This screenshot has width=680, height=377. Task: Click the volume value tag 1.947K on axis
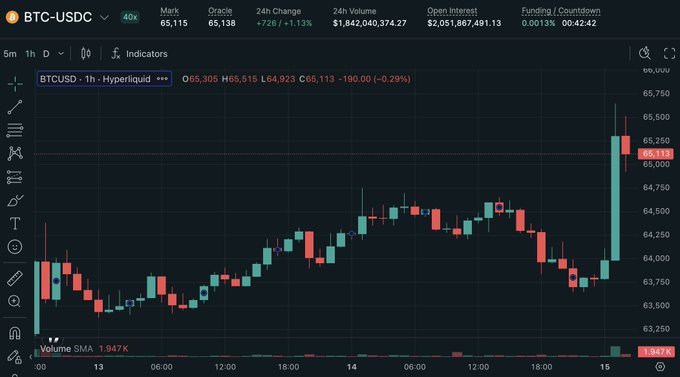[x=656, y=351]
